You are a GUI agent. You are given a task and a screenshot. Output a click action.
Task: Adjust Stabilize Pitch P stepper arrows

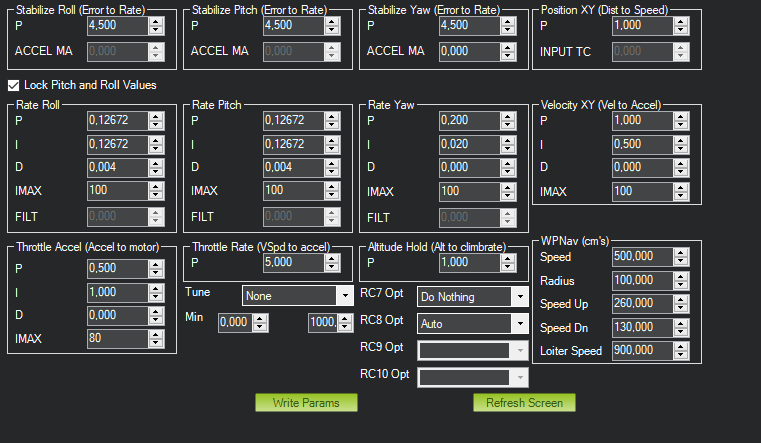coord(332,26)
